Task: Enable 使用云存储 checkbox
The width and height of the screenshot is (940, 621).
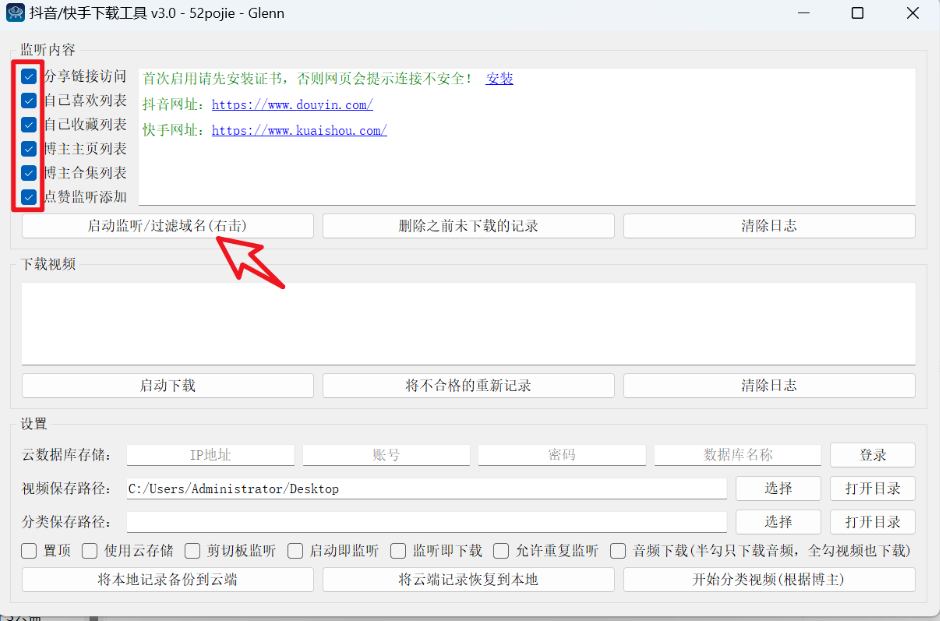Action: 90,551
